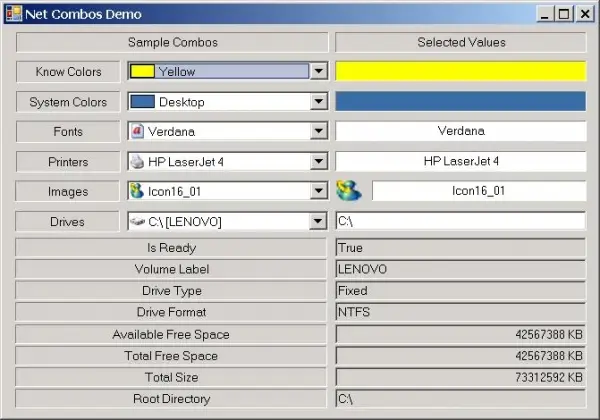Click the True value for Is Ready

point(461,247)
